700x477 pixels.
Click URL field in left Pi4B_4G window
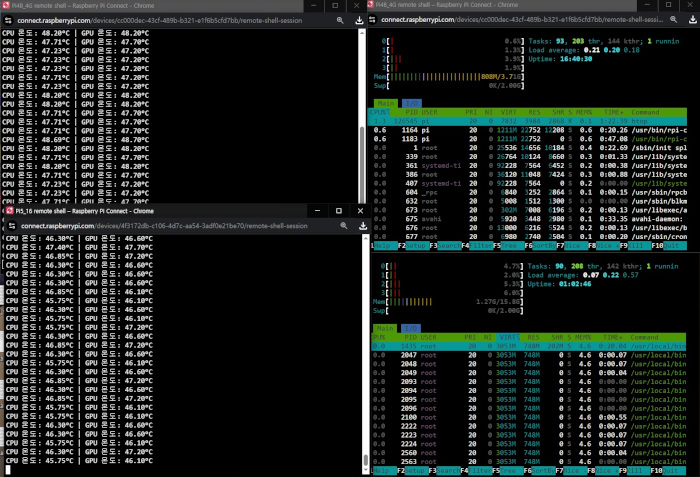click(x=160, y=21)
